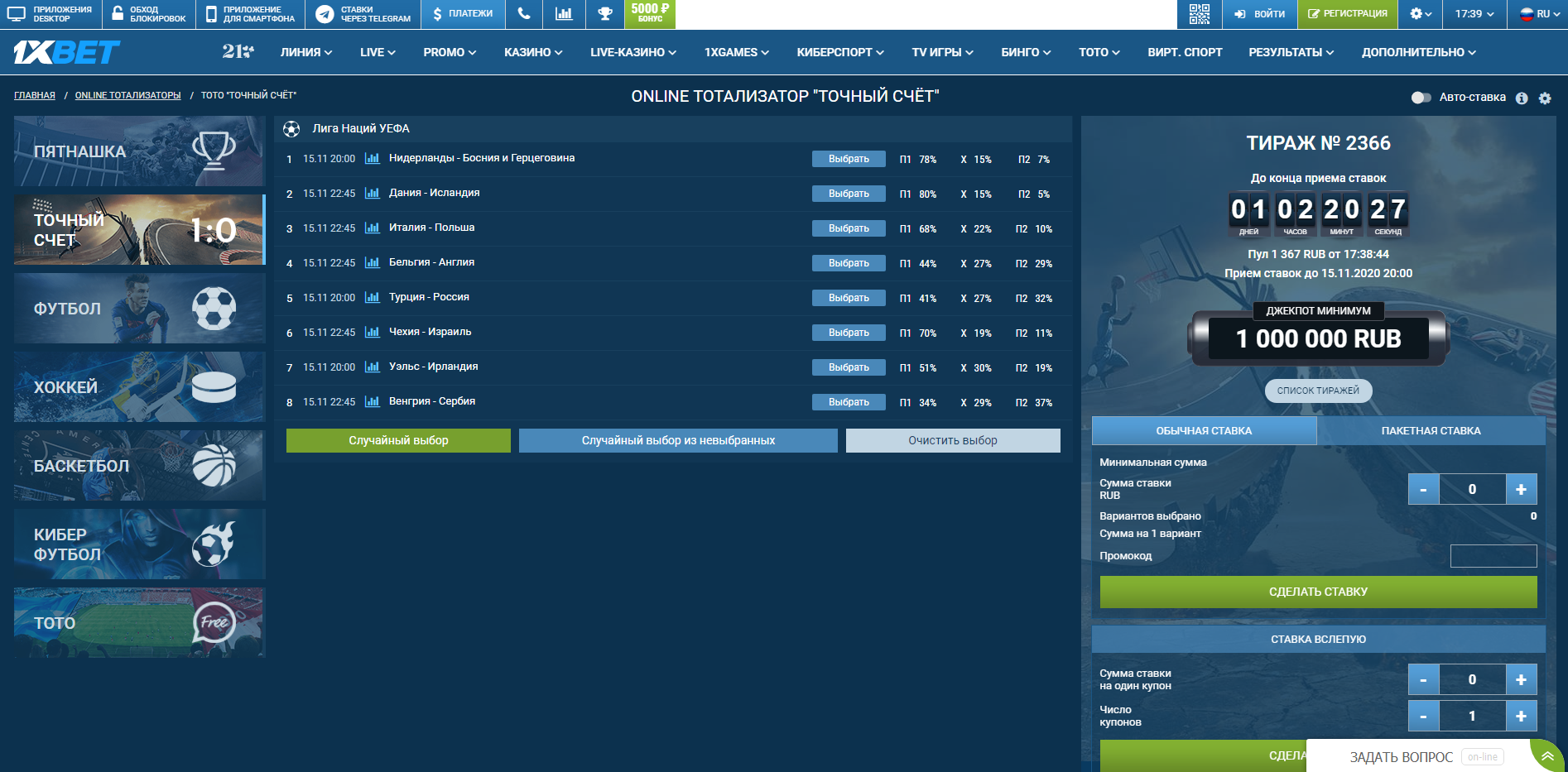Screen dimensions: 1568x772
Task: Open the phone callback icon
Action: [x=524, y=14]
